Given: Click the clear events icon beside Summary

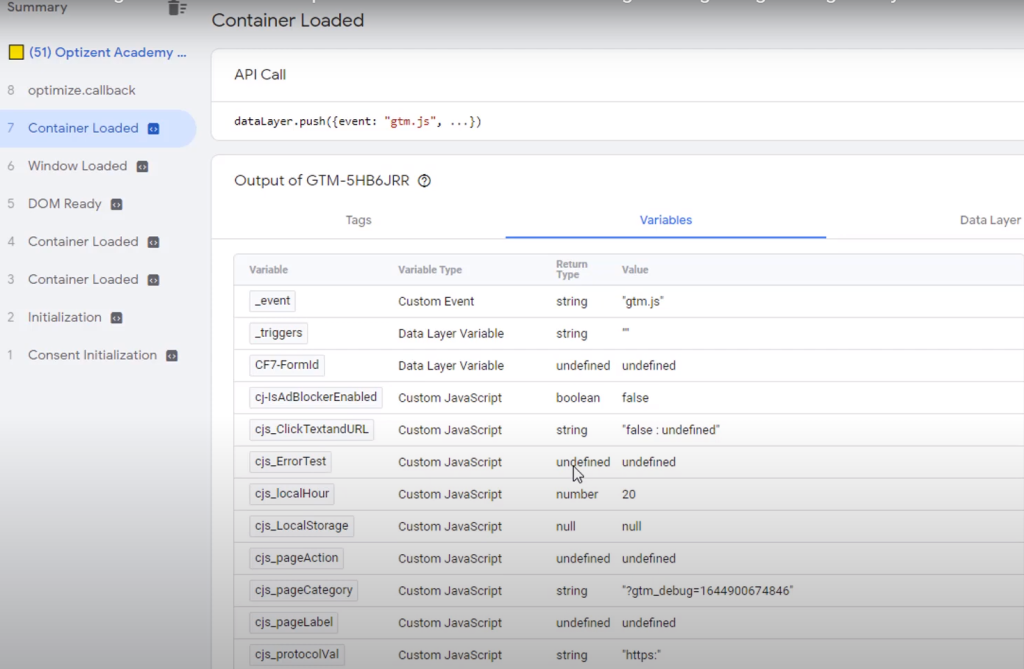Looking at the screenshot, I should coord(177,8).
